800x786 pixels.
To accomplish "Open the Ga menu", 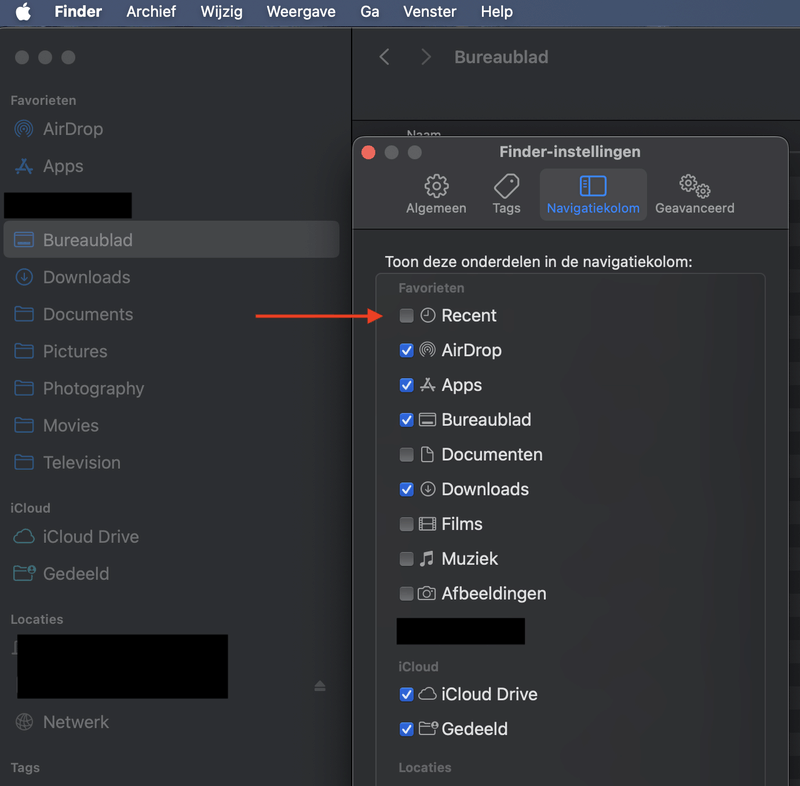I will tap(369, 12).
